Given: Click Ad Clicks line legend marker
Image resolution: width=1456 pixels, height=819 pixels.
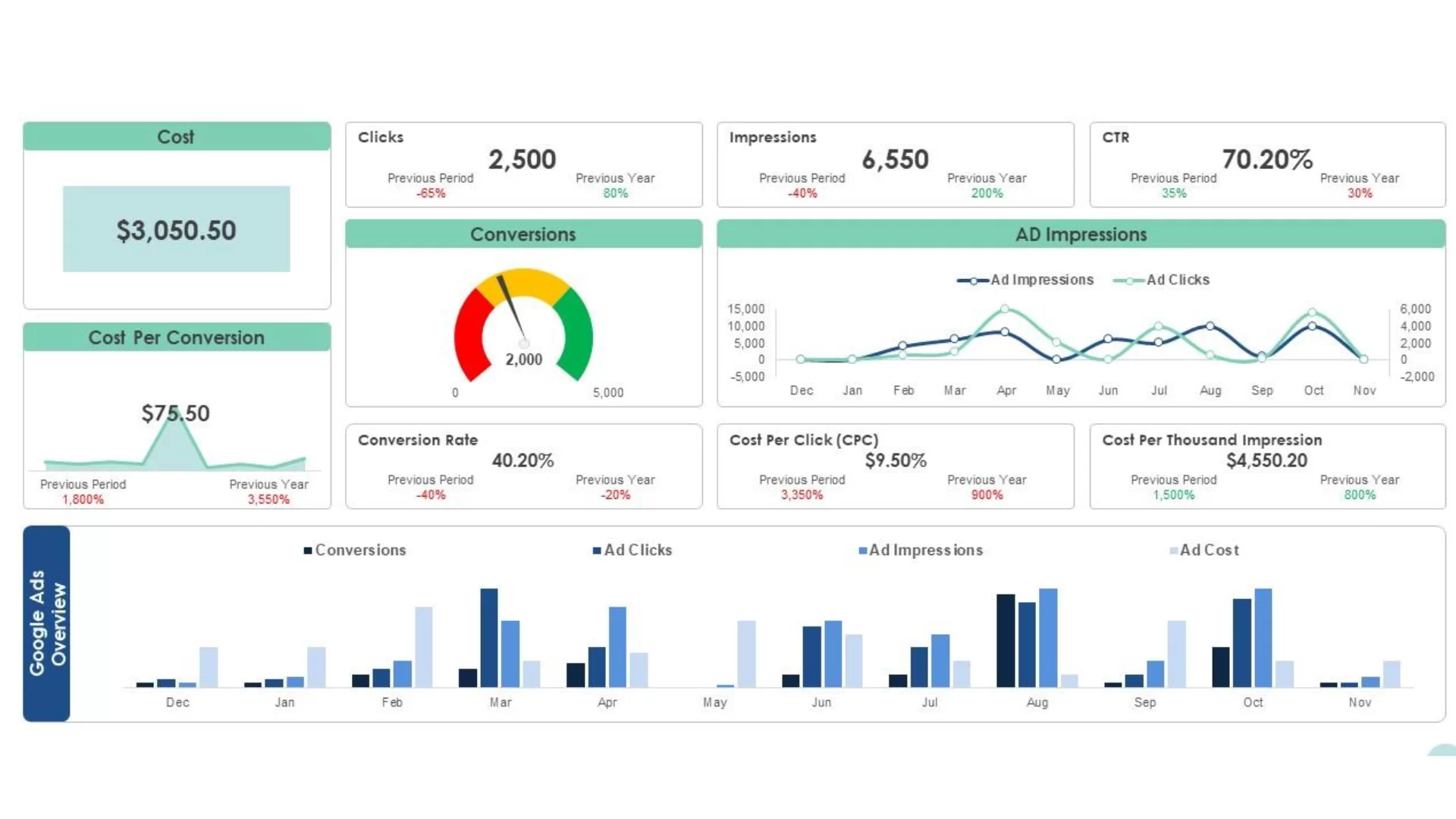Looking at the screenshot, I should click(1129, 281).
